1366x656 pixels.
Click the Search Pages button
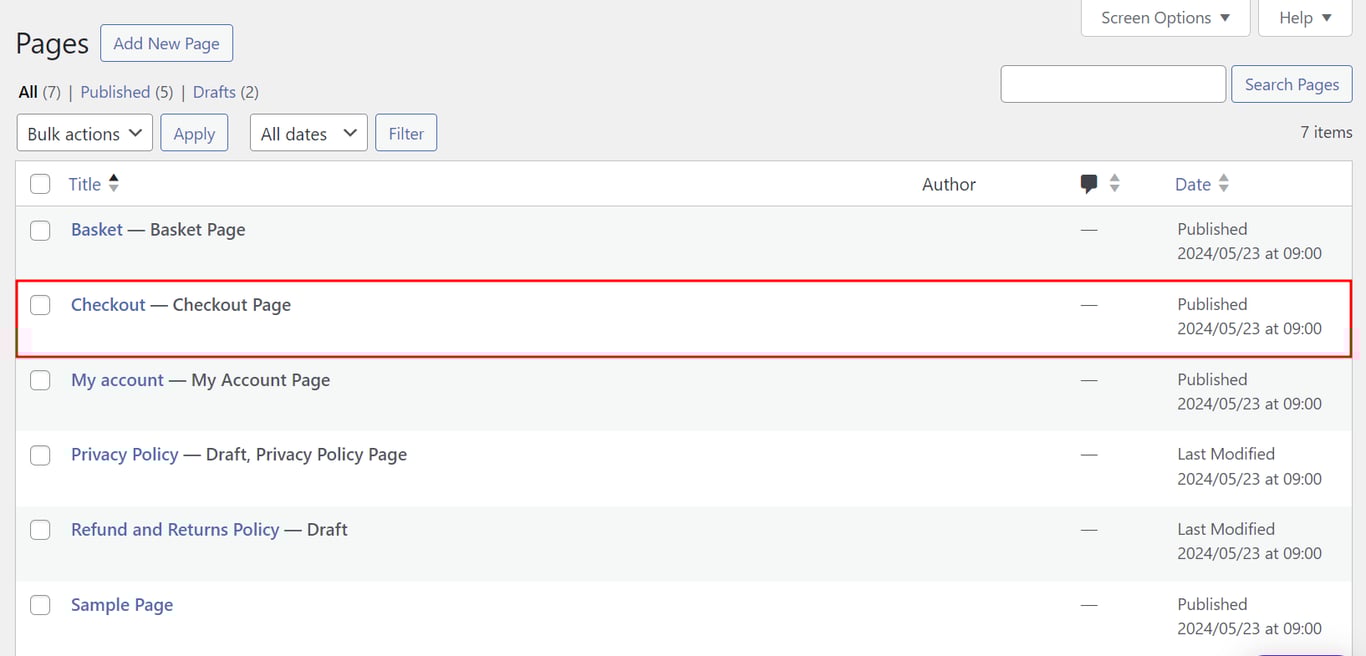(x=1291, y=84)
